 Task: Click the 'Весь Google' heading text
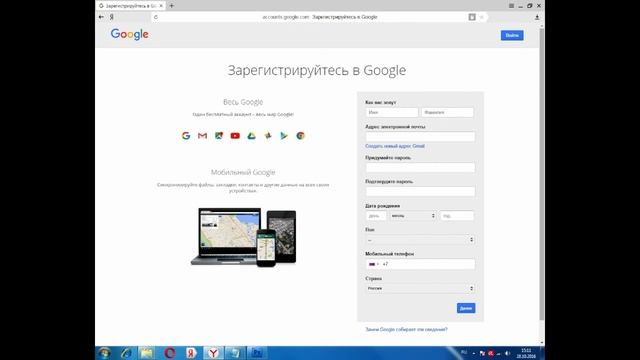(x=243, y=102)
